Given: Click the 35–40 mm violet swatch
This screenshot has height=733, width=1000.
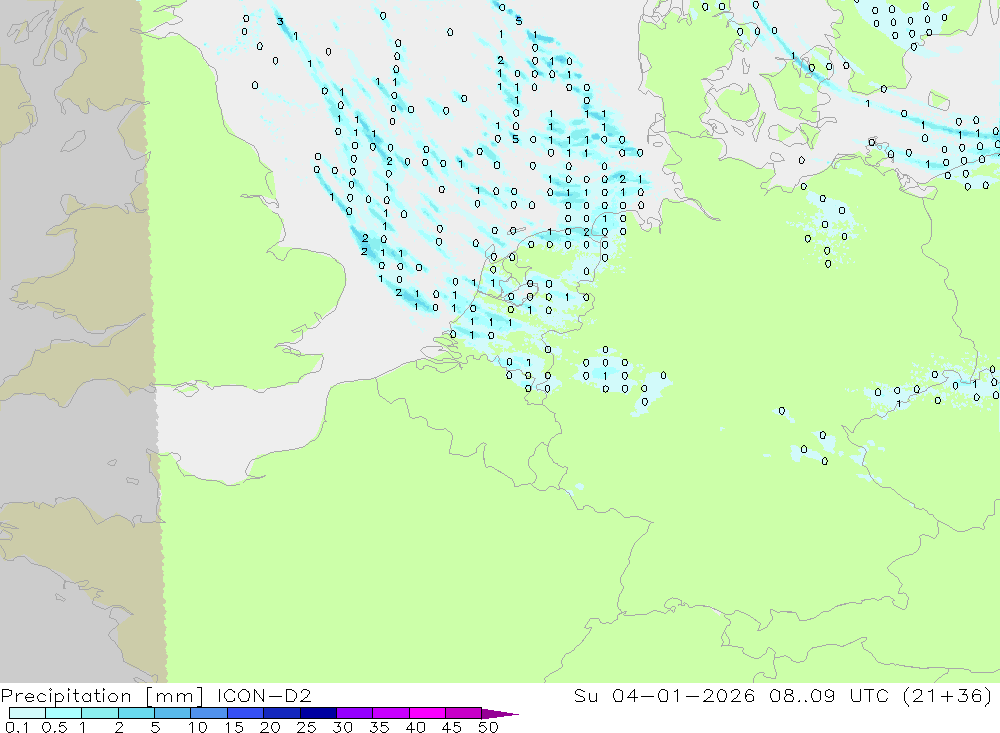Looking at the screenshot, I should pos(391,713).
